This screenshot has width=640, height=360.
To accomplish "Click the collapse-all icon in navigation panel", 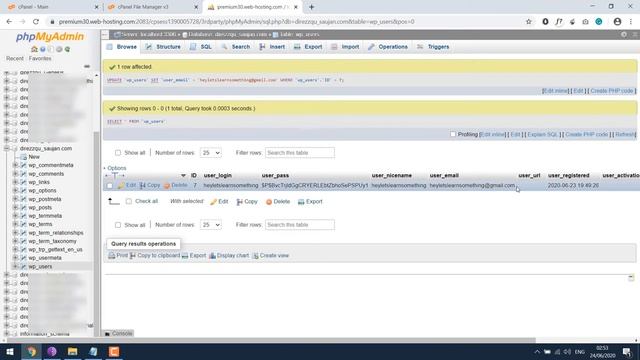I will [87, 66].
